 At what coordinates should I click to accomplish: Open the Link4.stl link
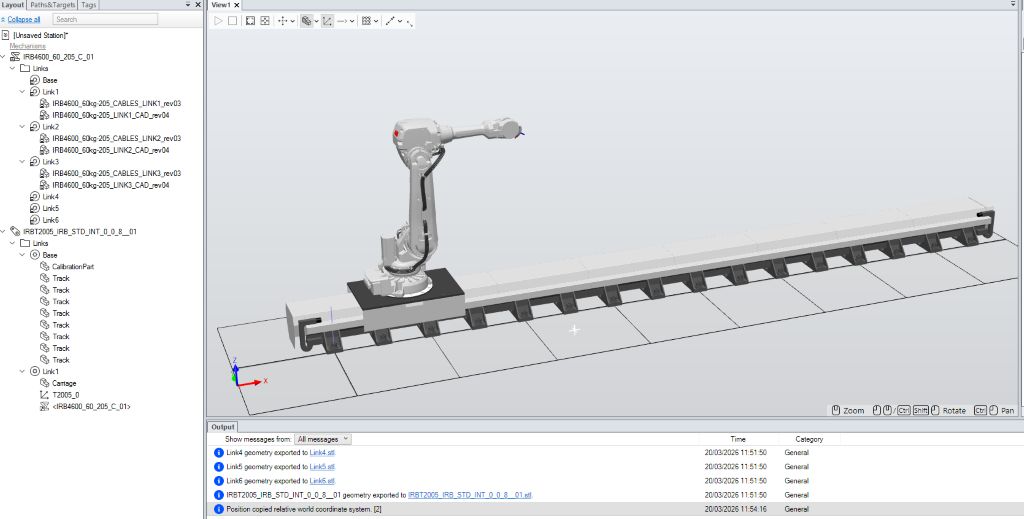(x=322, y=452)
